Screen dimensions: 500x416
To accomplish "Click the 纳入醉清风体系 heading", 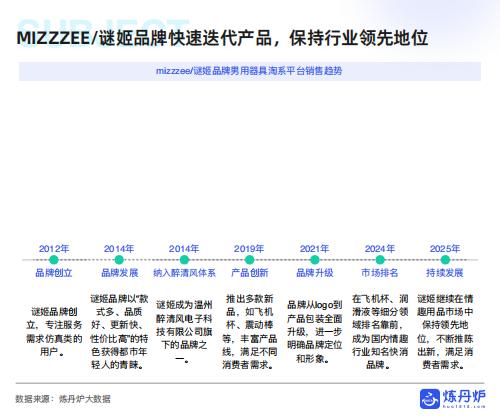I will 184,273.
